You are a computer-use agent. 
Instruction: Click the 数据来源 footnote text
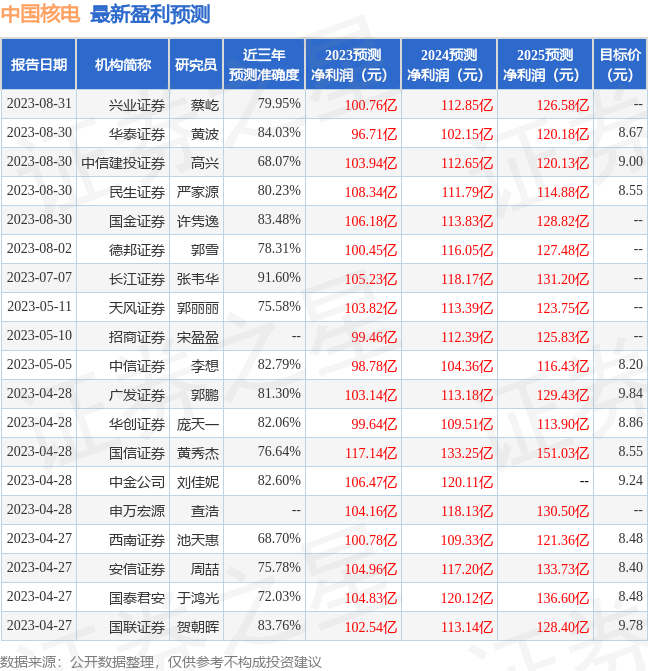coord(161,662)
